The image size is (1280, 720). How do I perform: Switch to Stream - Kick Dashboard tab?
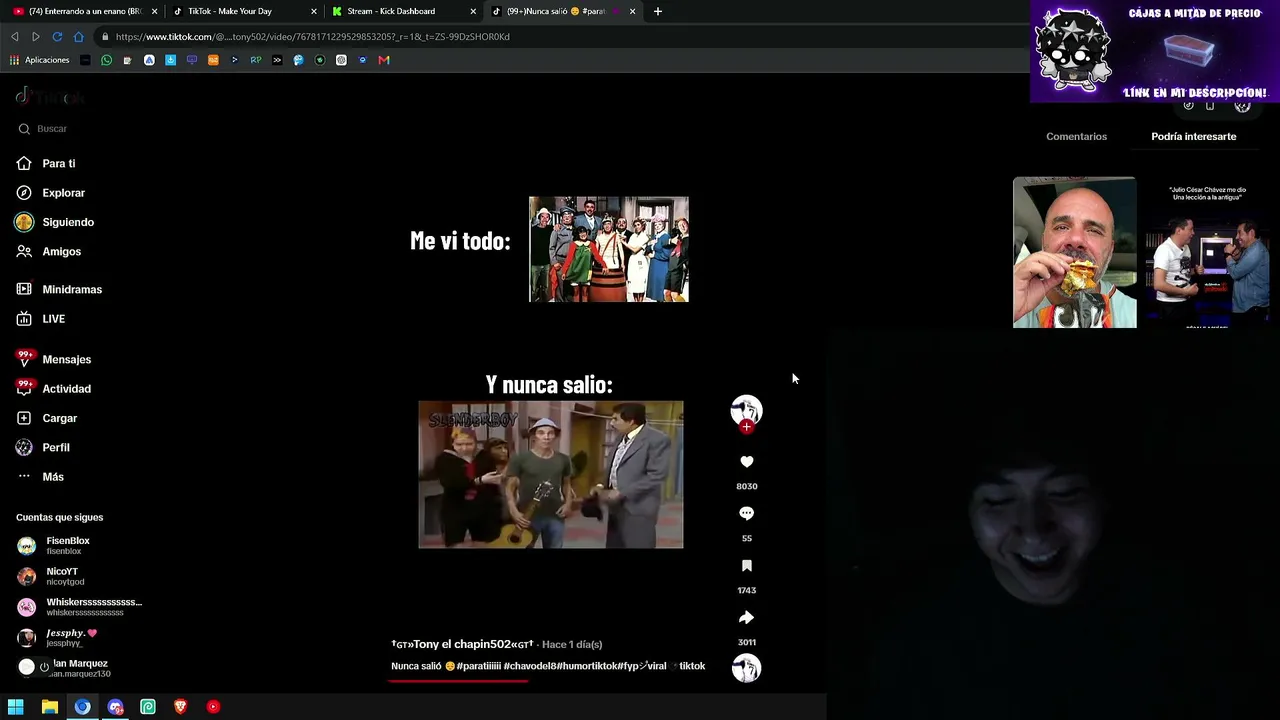[x=390, y=11]
